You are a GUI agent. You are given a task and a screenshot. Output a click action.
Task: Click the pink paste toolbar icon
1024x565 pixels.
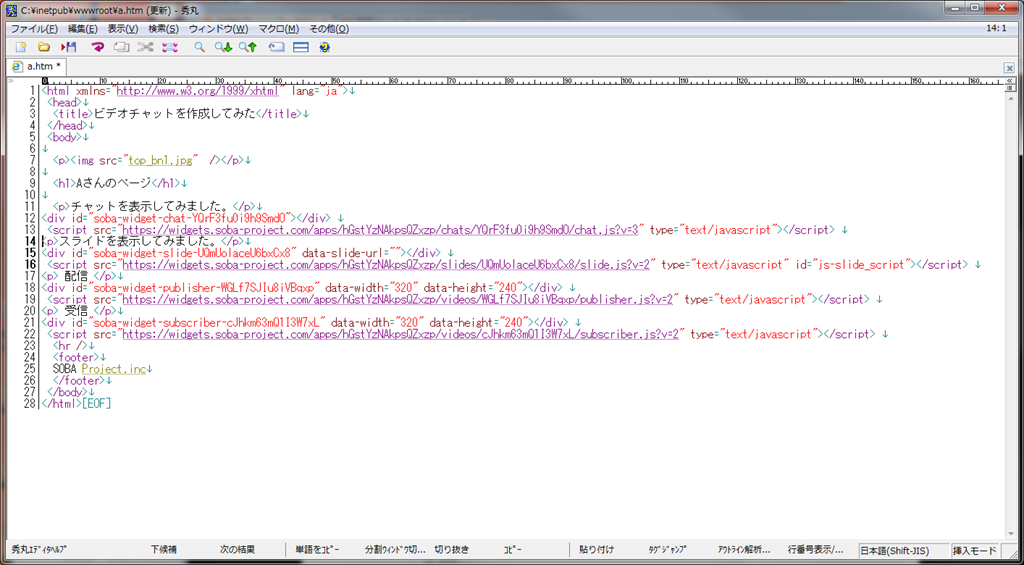169,47
